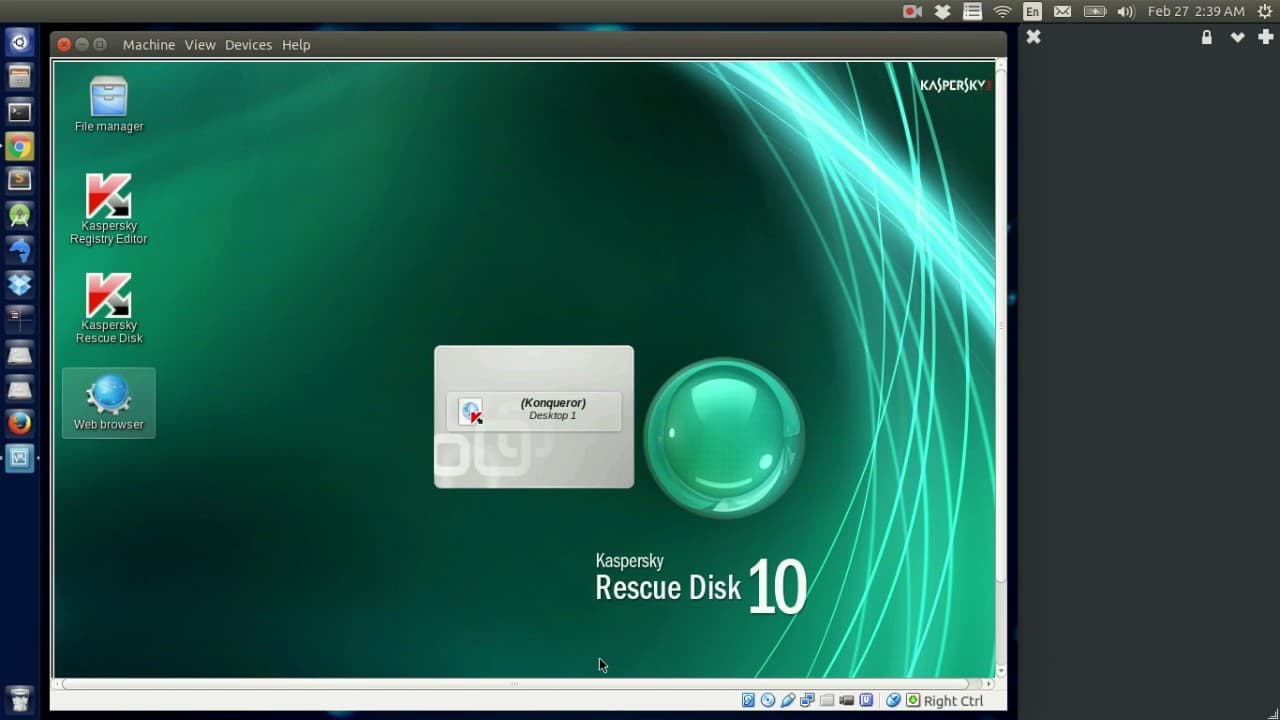
Task: Click the network adapters status icon
Action: click(807, 701)
